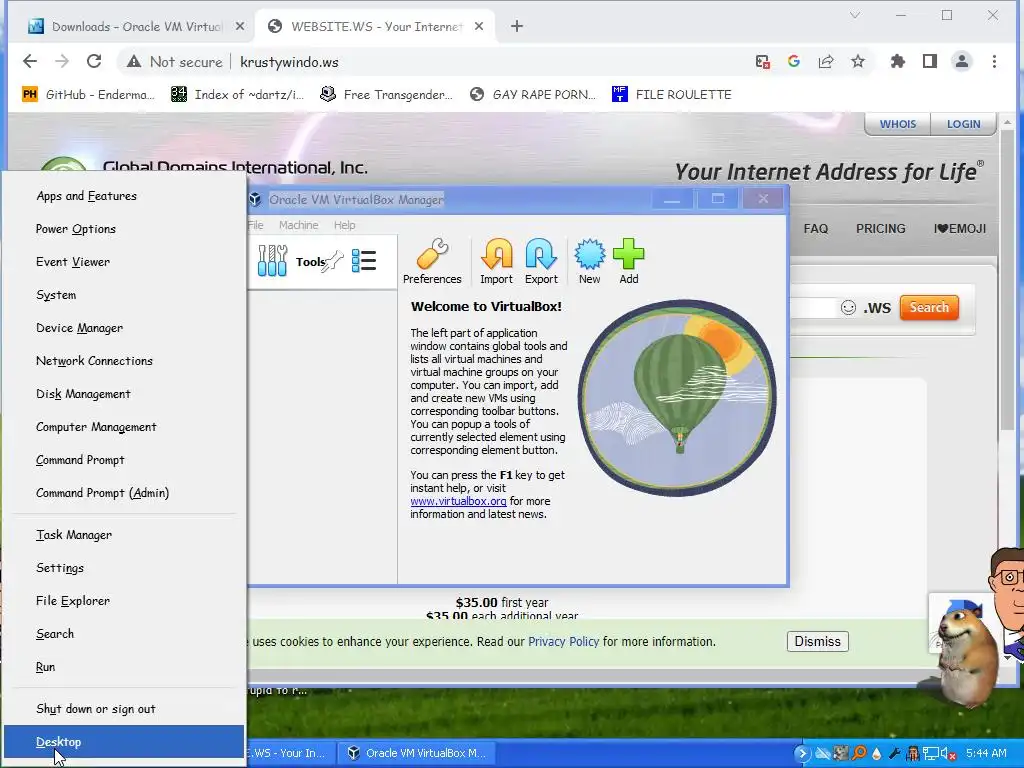
Task: Select Run from the menu
Action: click(x=124, y=667)
